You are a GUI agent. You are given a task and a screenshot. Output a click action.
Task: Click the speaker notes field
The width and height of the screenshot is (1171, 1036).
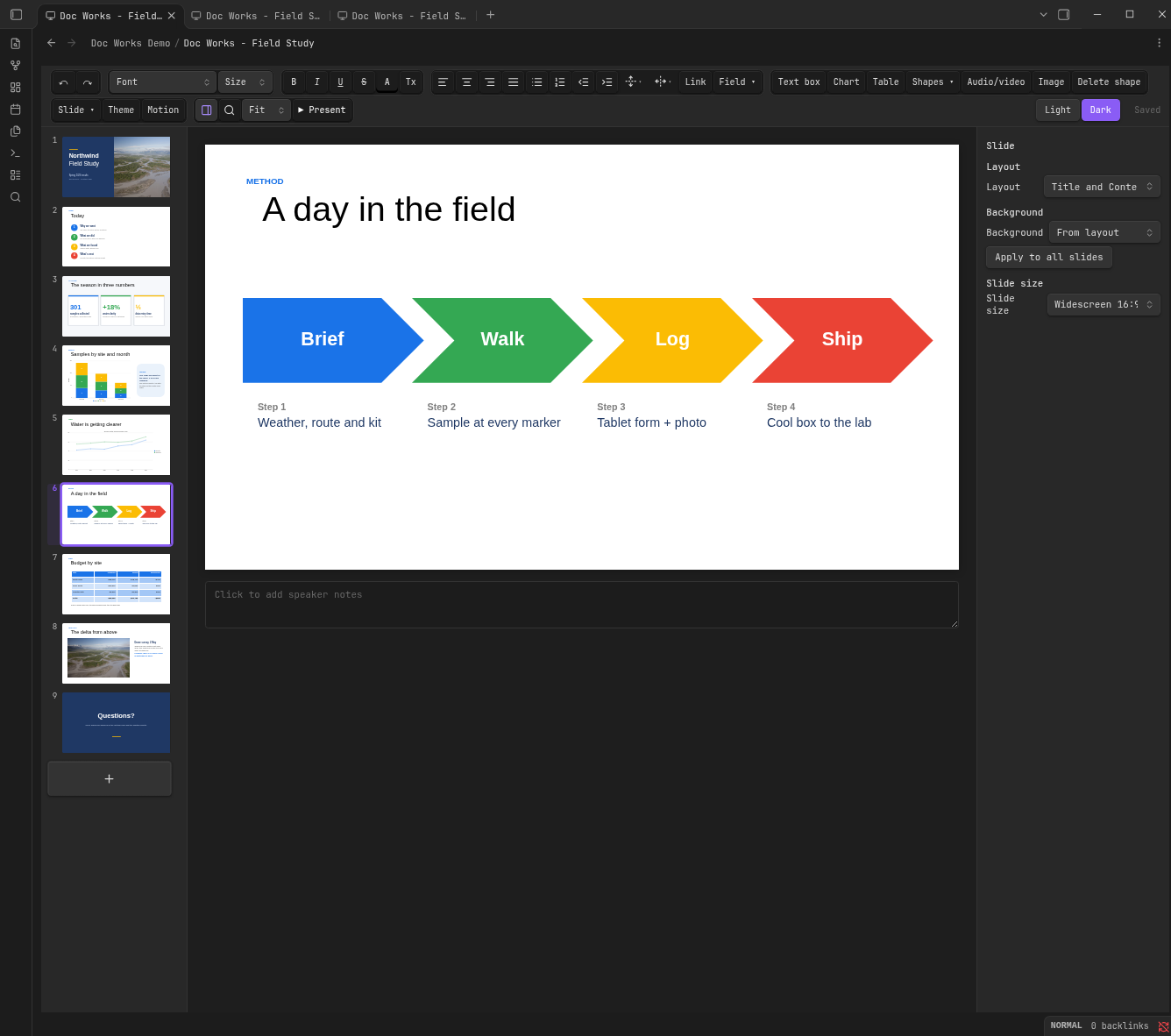[x=582, y=605]
